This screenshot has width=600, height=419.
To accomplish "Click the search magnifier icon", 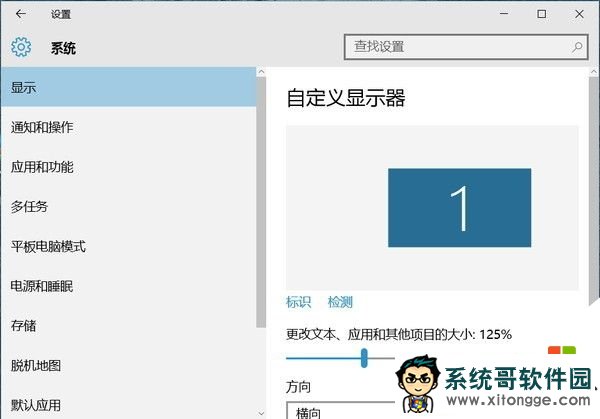I will pos(577,47).
